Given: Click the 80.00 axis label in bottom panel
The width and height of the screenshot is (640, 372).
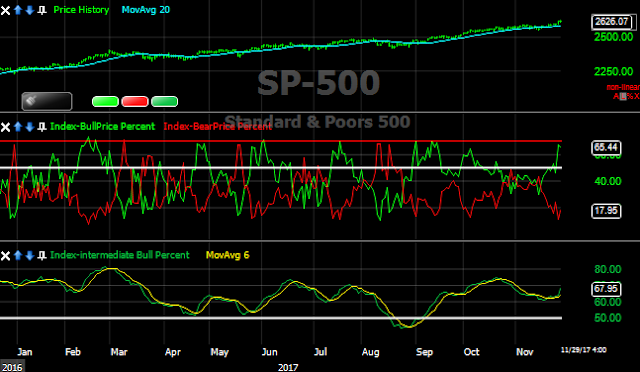Looking at the screenshot, I should click(x=608, y=269).
